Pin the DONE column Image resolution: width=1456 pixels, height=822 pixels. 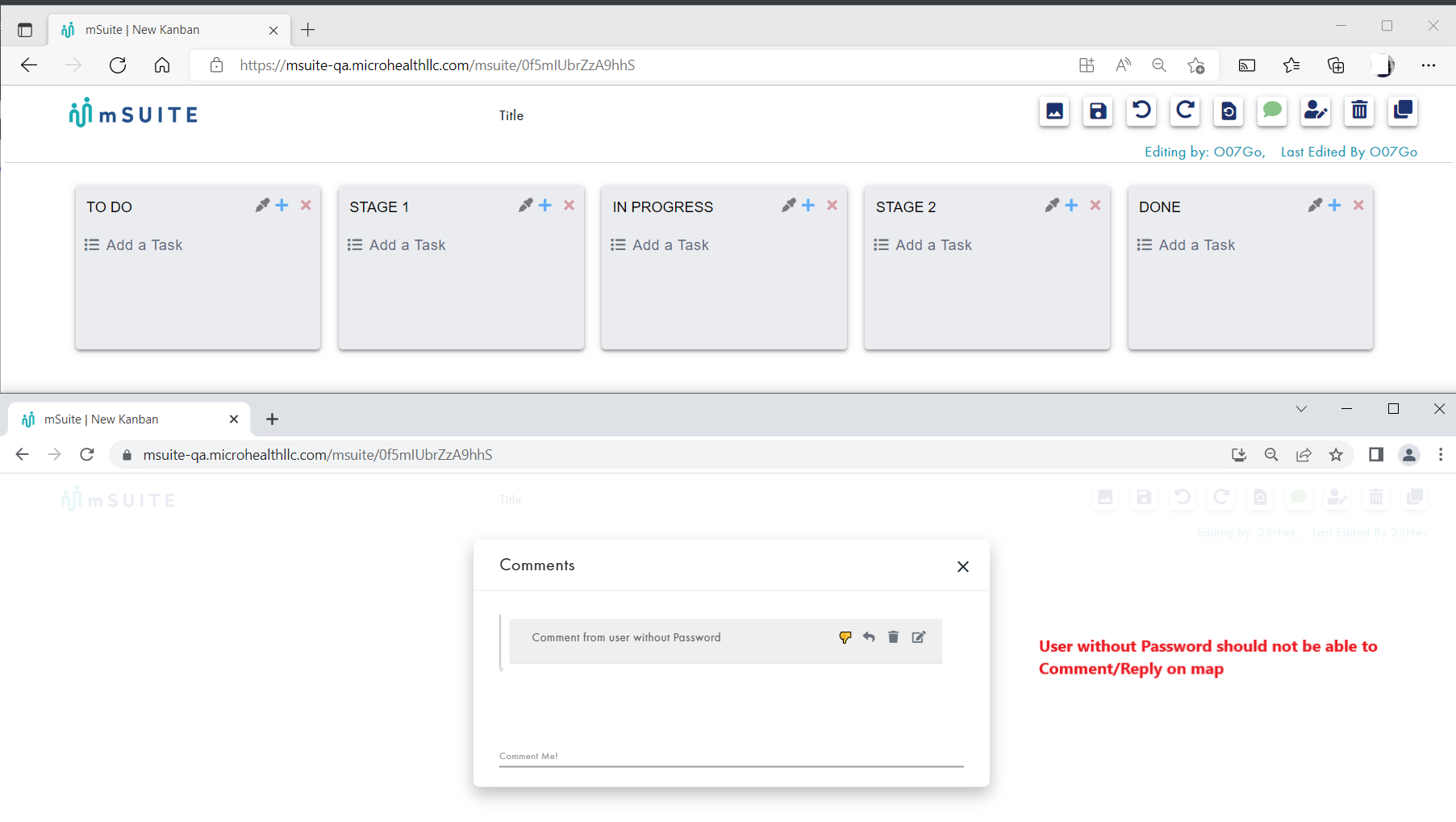1314,205
